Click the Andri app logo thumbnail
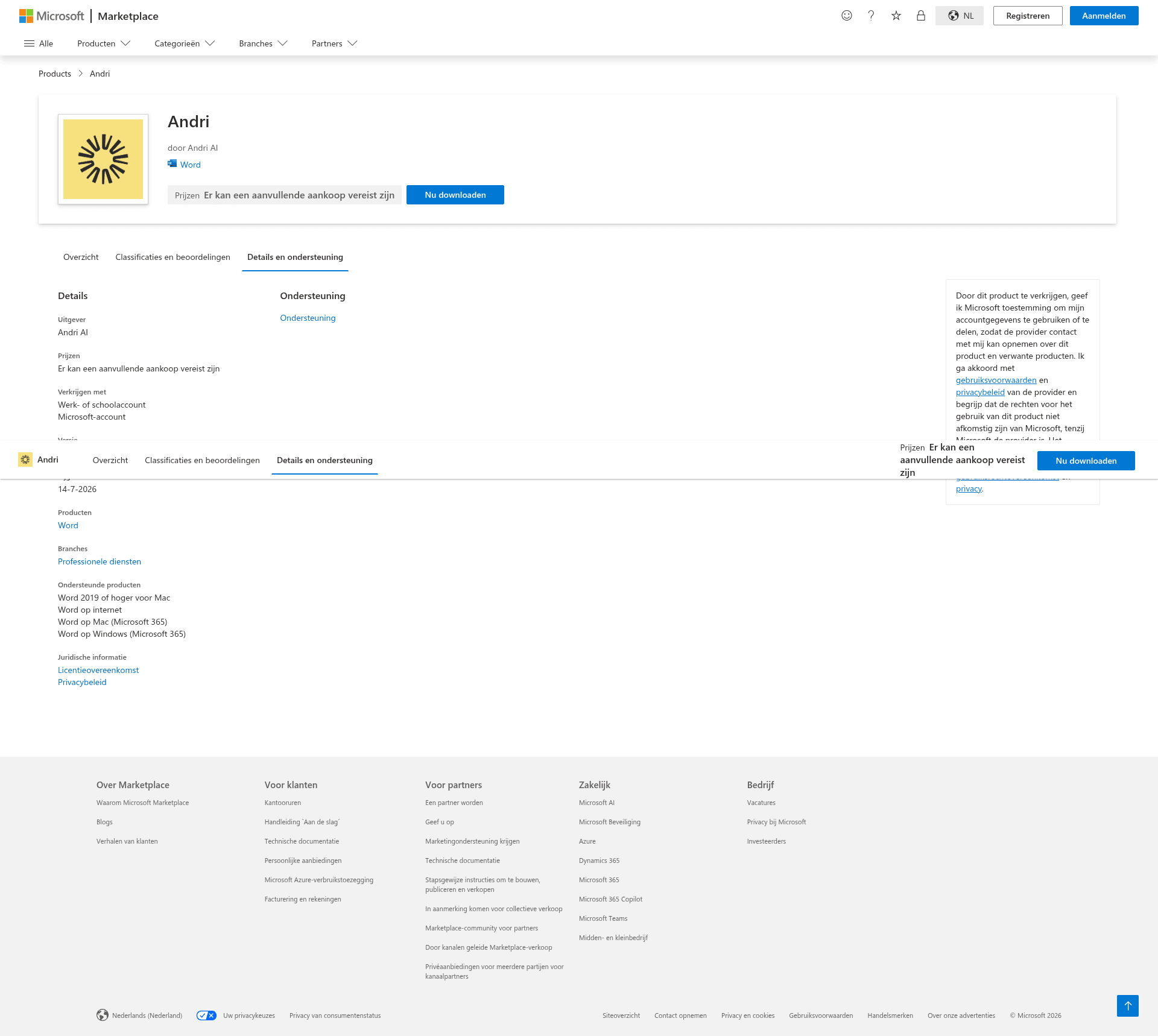Screen dimensions: 1158x1036 [103, 159]
